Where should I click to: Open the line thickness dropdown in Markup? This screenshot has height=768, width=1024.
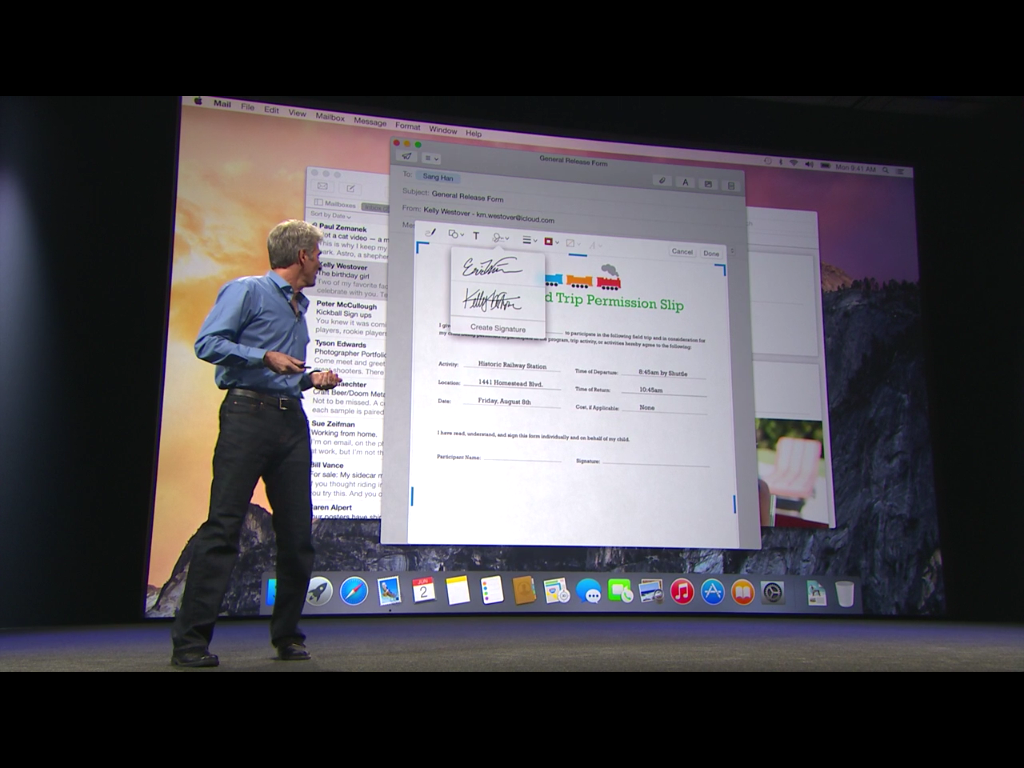(530, 240)
